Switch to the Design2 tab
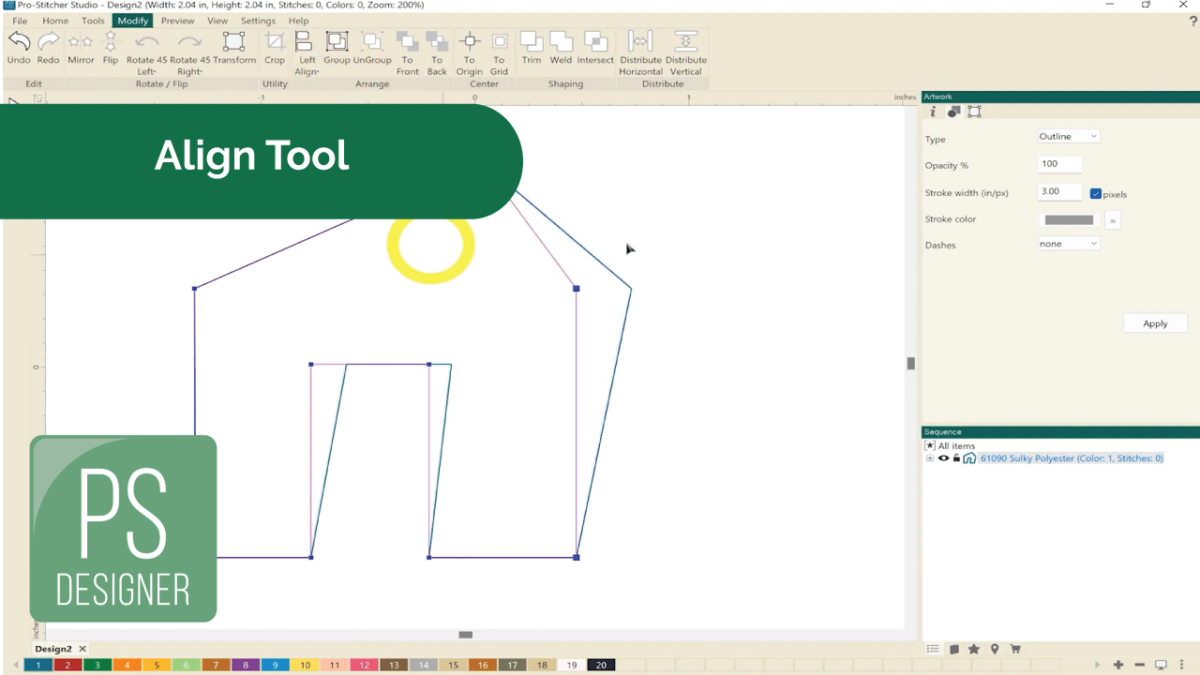1200x675 pixels. (52, 648)
